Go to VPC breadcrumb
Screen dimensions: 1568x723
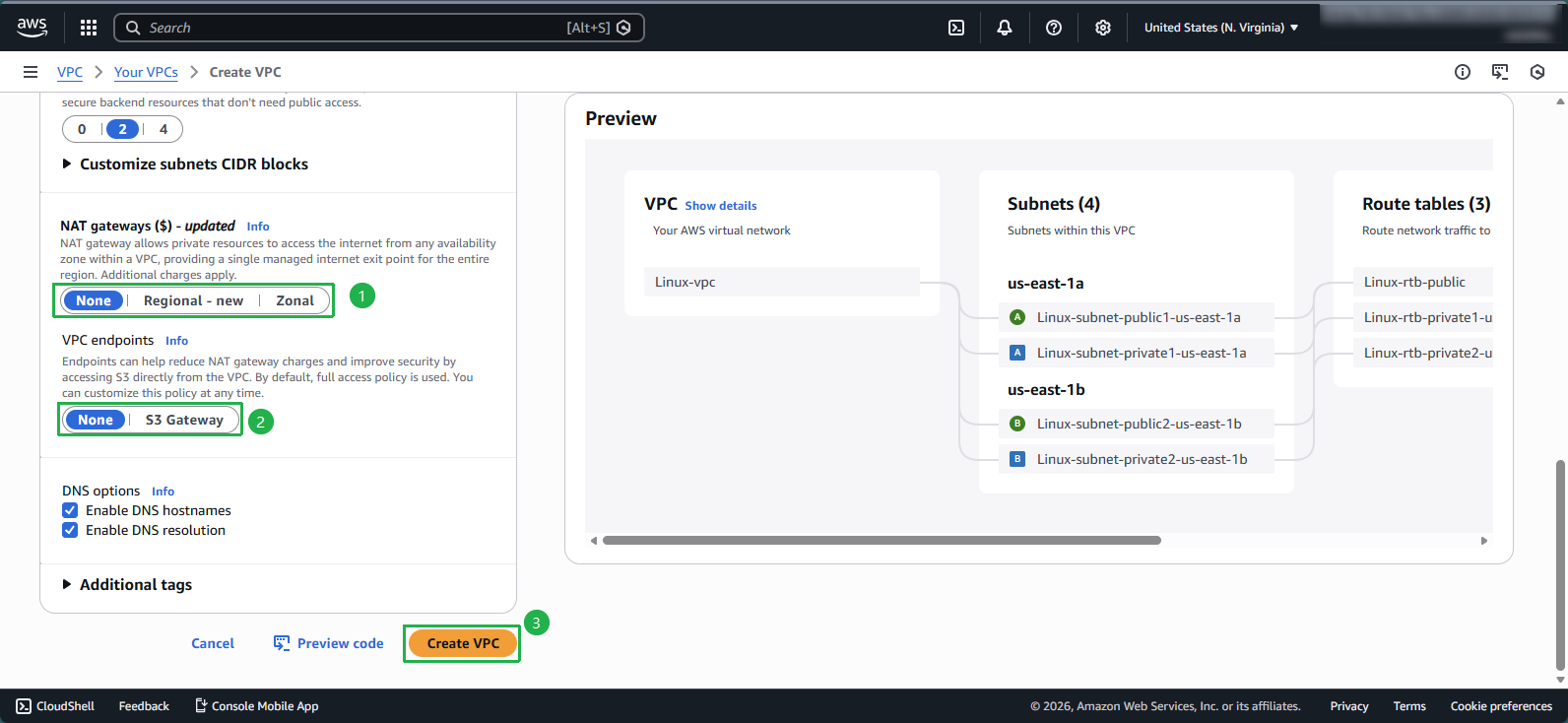click(70, 72)
